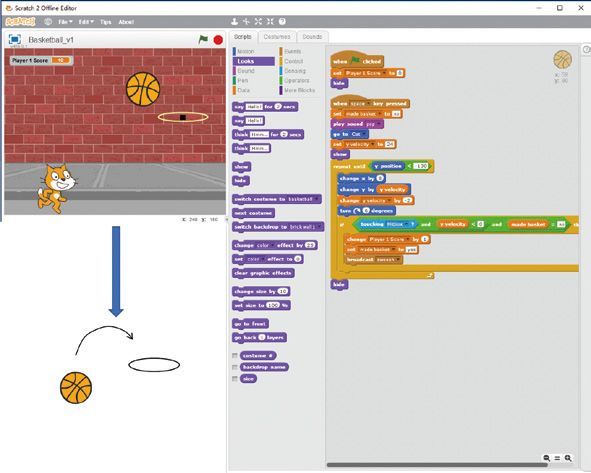This screenshot has height=473, width=591.
Task: Select the Grow sprite tool
Action: coord(258,21)
